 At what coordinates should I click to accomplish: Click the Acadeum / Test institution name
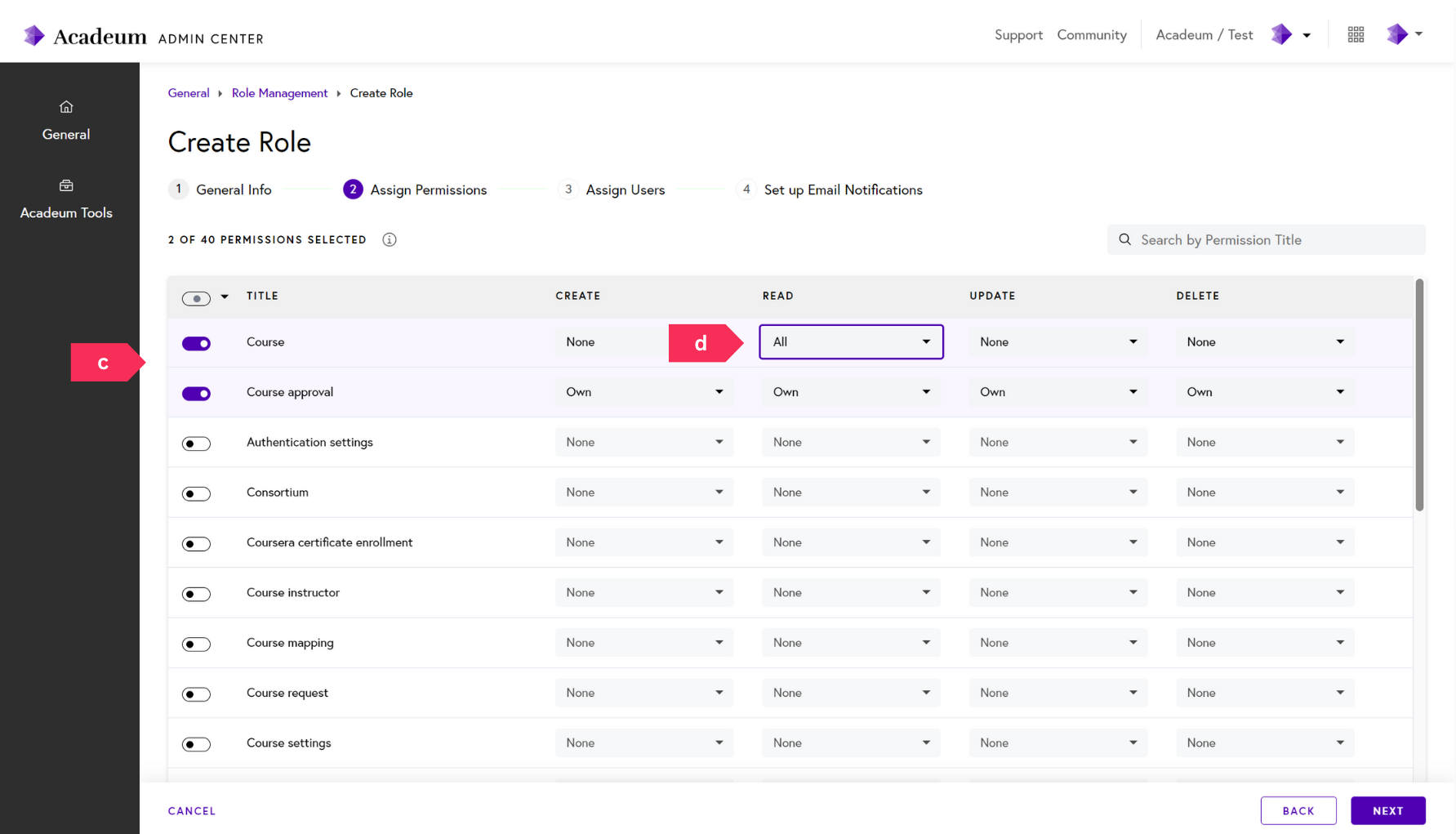(x=1204, y=34)
